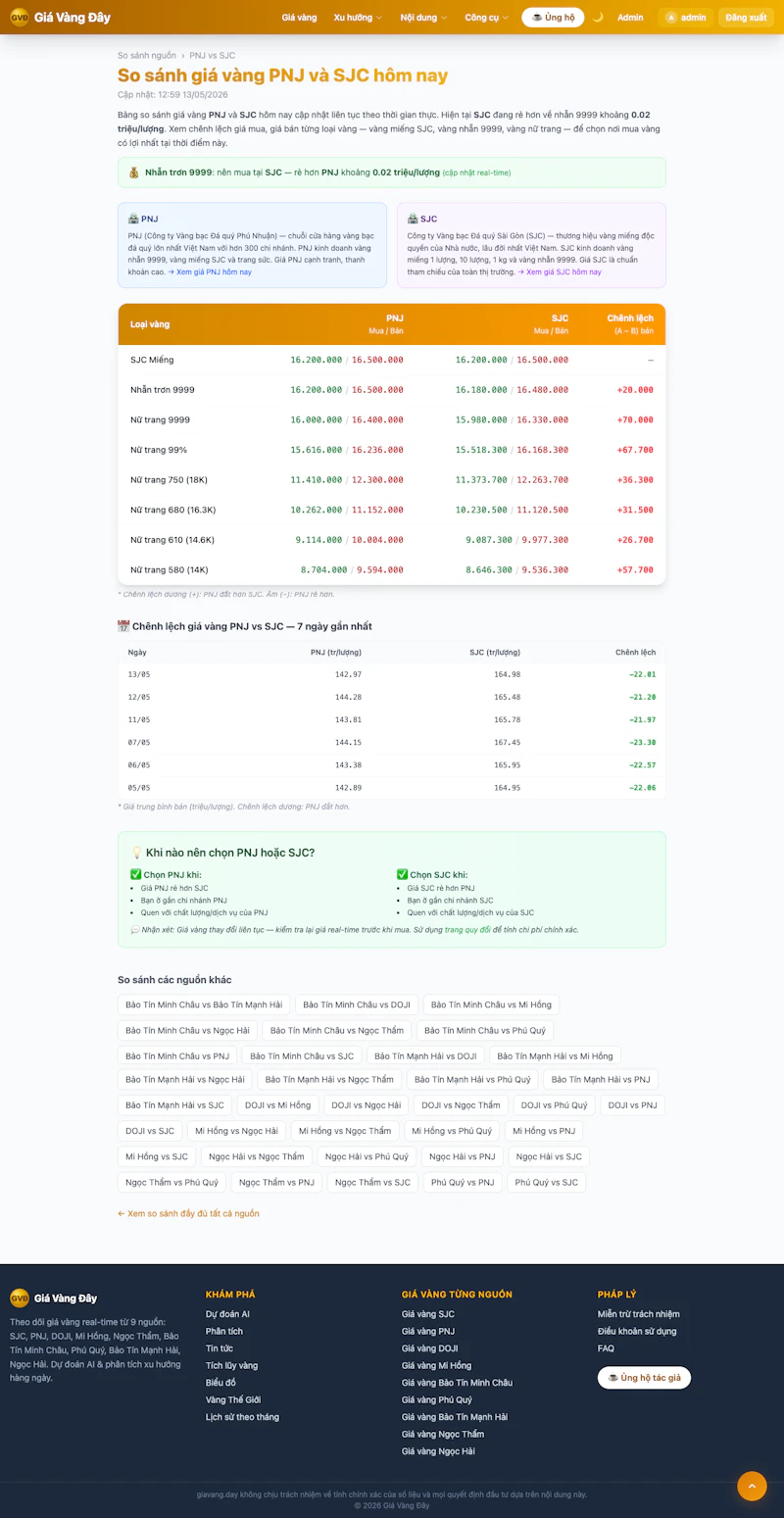Open Giá vàng DOJI footer link
The width and height of the screenshot is (784, 1518).
point(430,1348)
